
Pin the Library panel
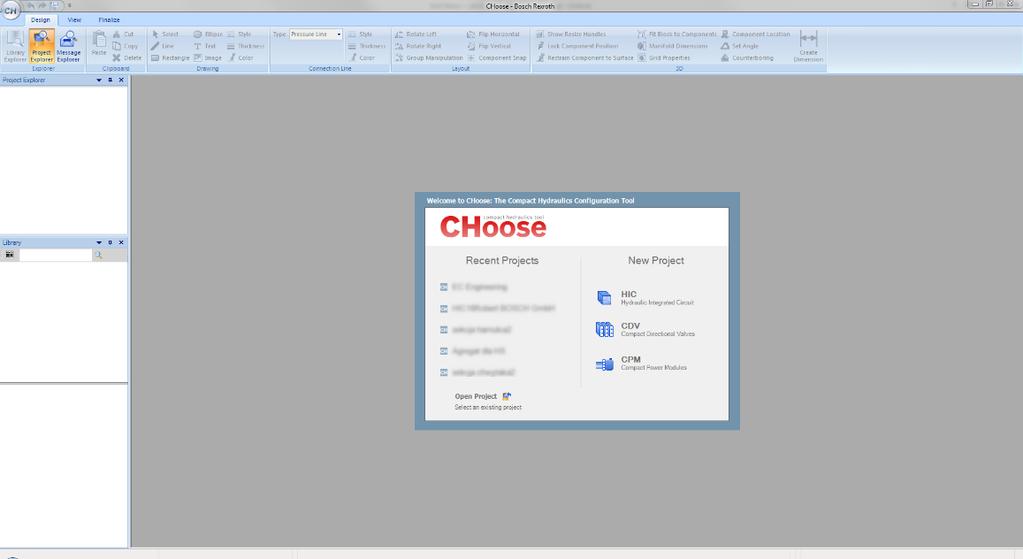coord(110,243)
